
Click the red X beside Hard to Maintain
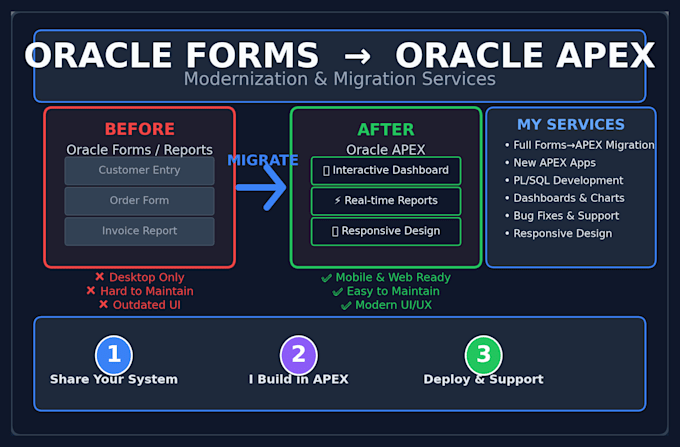91,290
